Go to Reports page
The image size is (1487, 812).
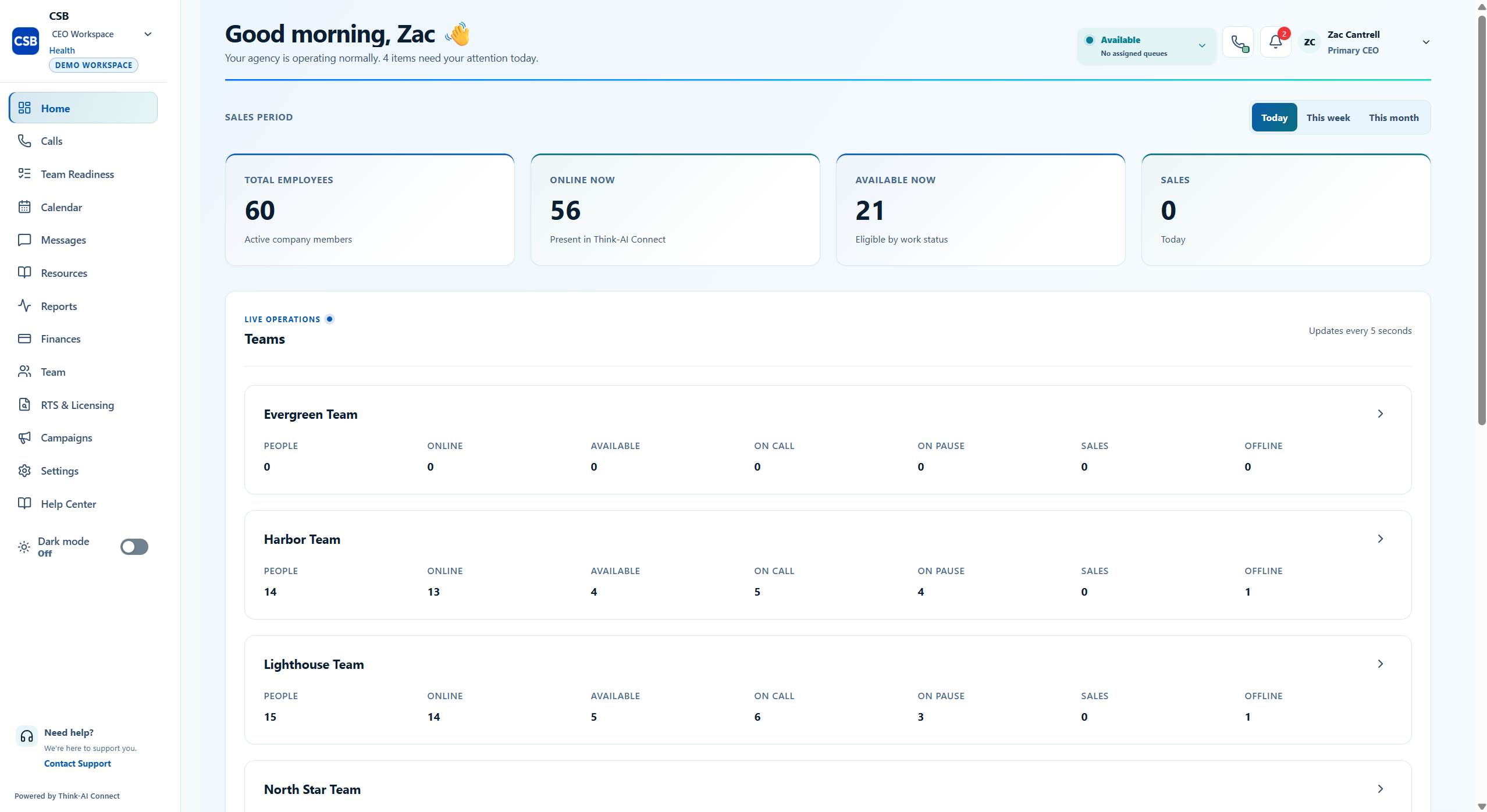tap(83, 306)
